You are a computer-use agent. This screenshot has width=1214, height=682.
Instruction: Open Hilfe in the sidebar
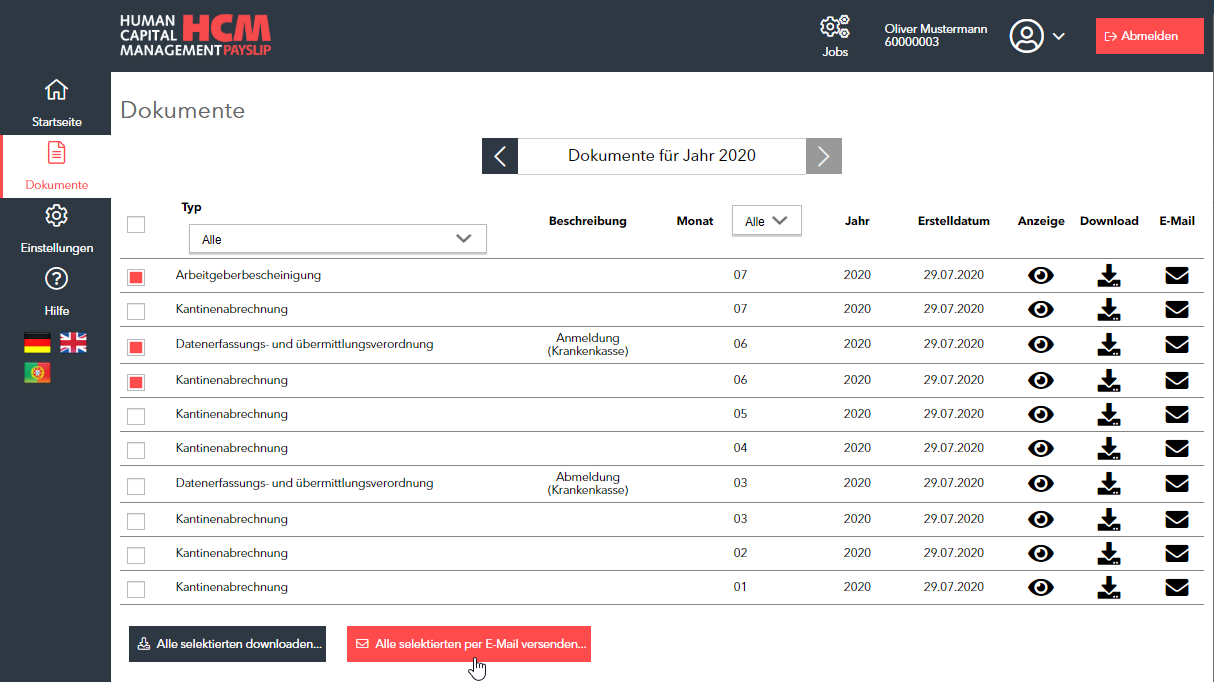pyautogui.click(x=56, y=292)
